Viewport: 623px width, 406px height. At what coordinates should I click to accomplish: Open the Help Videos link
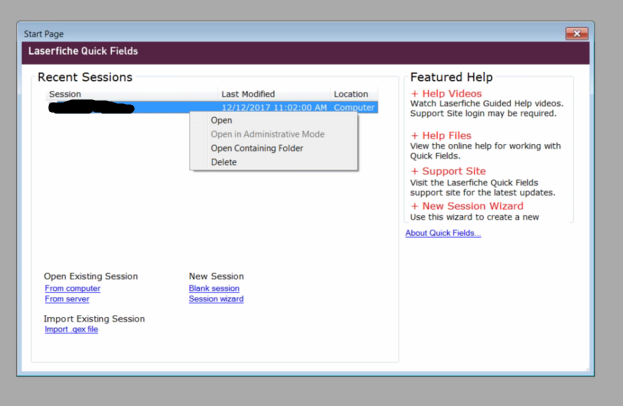click(452, 93)
